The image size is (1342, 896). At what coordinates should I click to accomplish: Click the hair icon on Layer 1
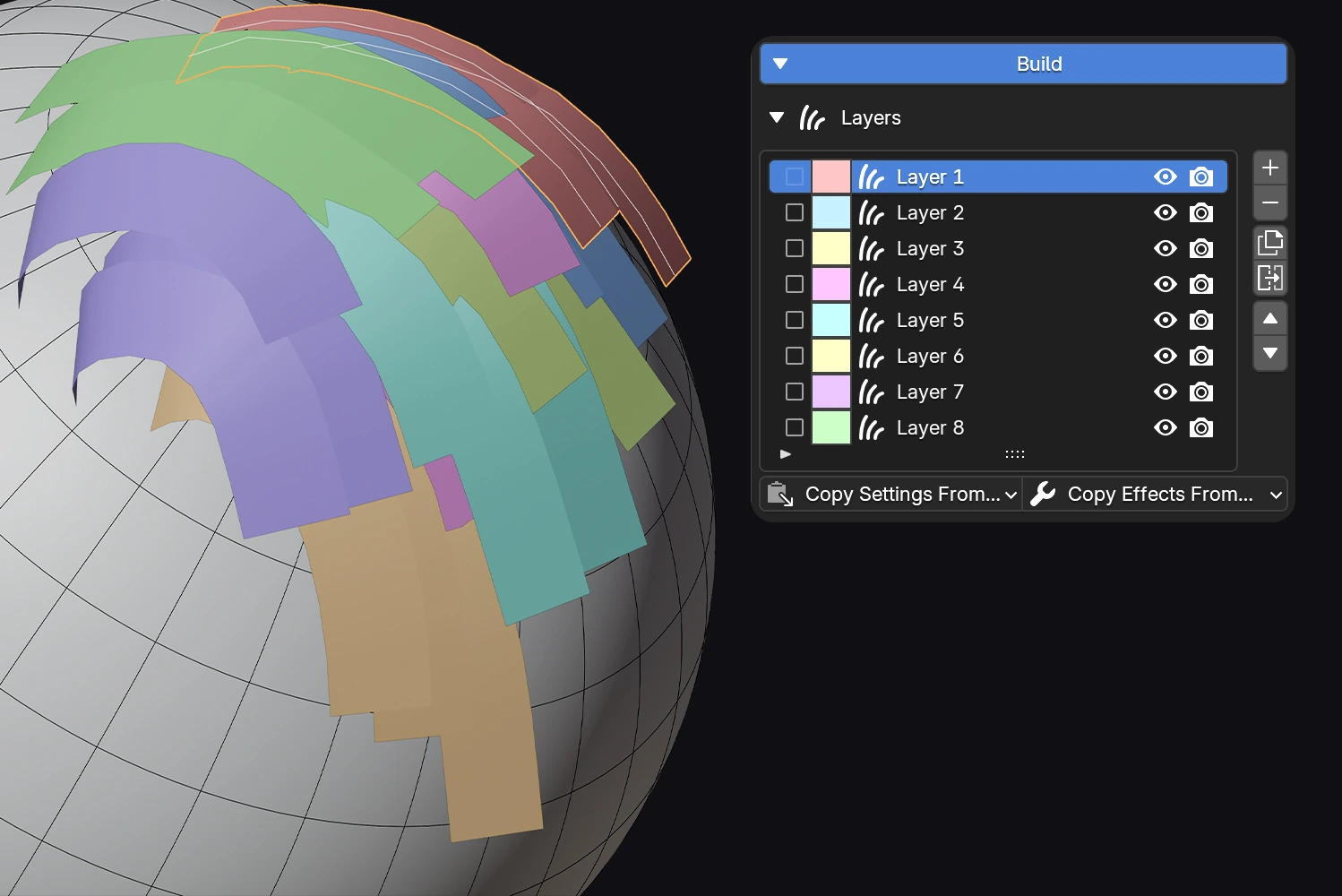(871, 177)
